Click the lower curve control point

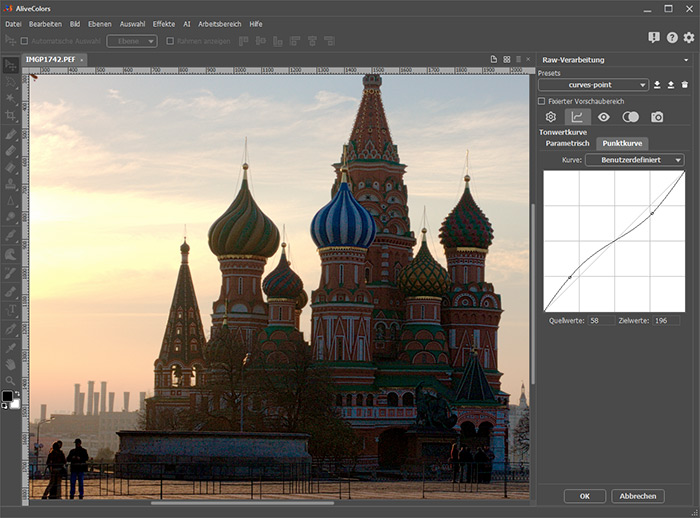[570, 277]
